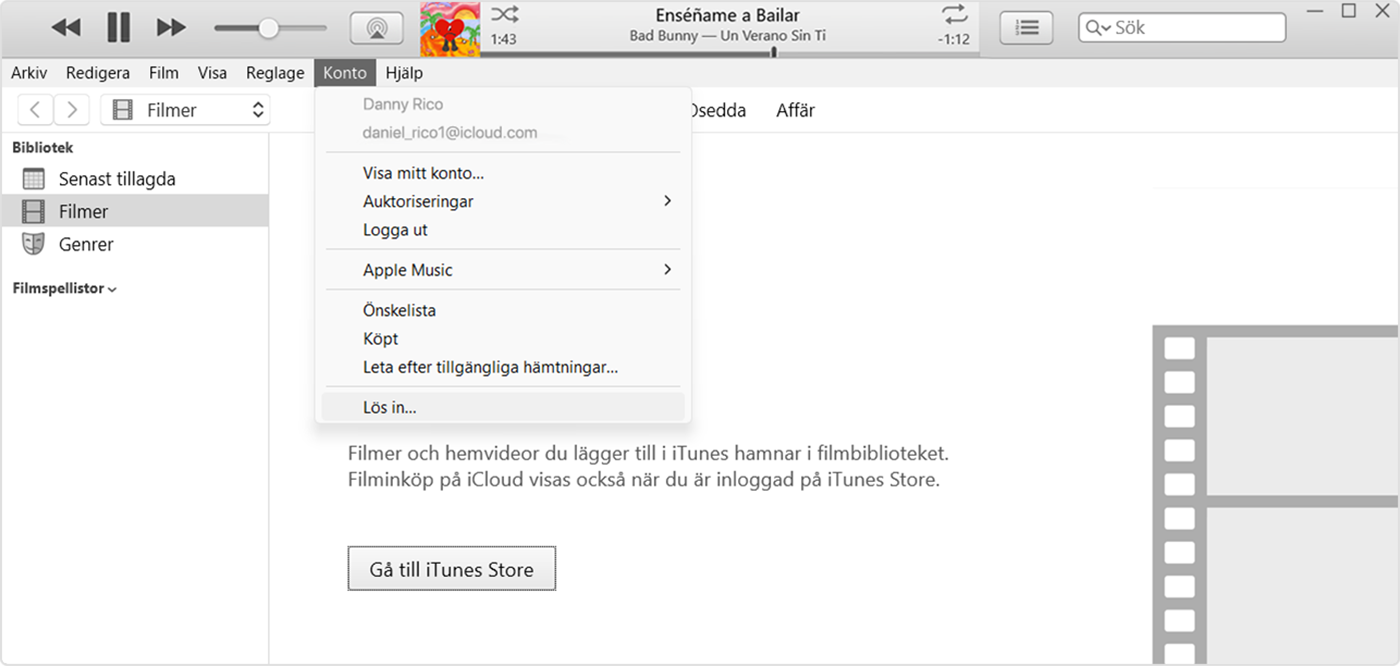This screenshot has width=1400, height=666.
Task: Go back to the previous track
Action: tap(66, 27)
